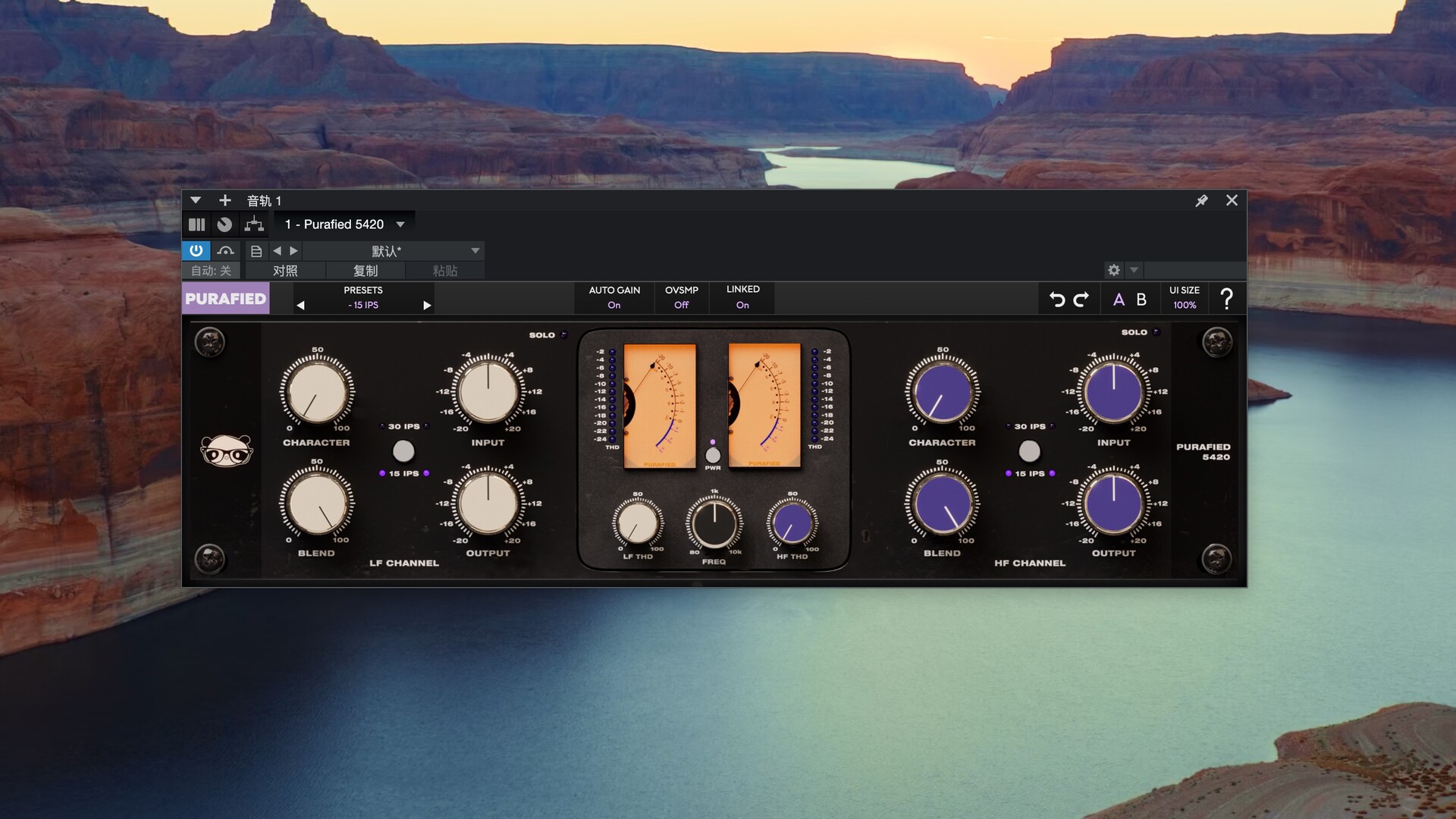Screen dimensions: 1456x819
Task: Click the mixer bars icon
Action: click(x=196, y=224)
